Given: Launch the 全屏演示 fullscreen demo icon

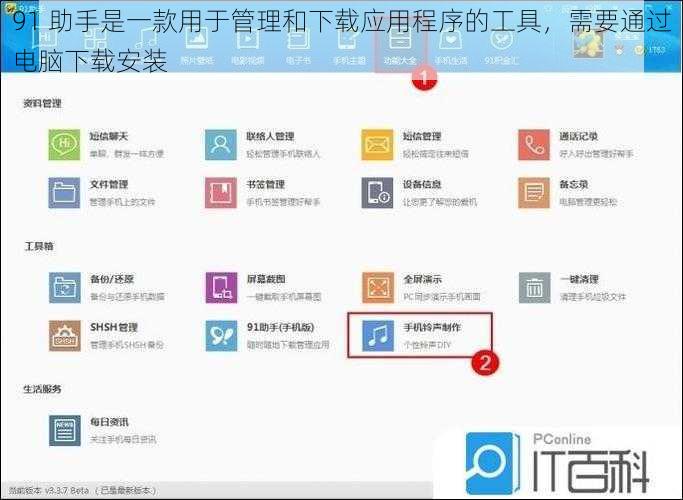Looking at the screenshot, I should point(378,287).
